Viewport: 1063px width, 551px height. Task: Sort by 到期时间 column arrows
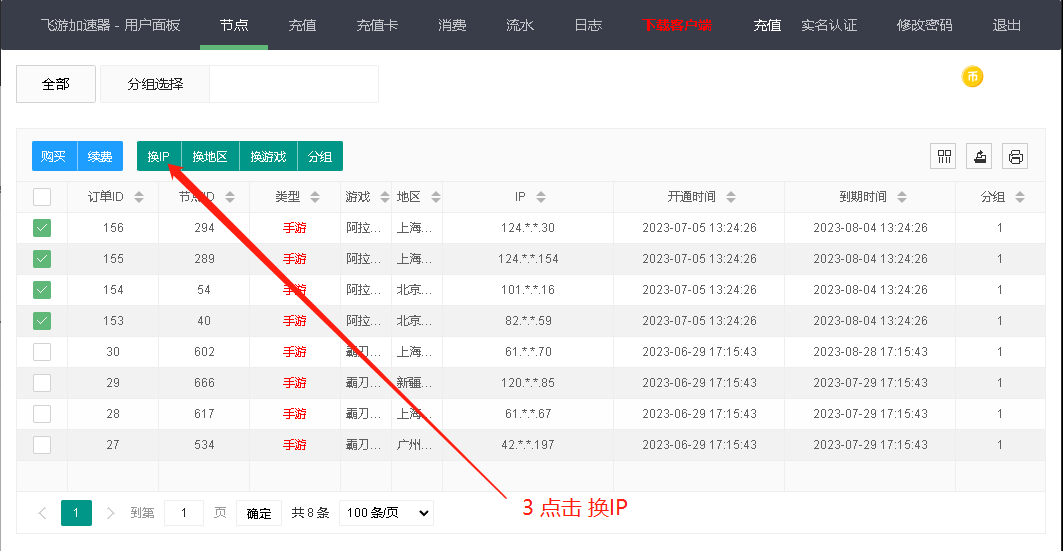coord(902,197)
